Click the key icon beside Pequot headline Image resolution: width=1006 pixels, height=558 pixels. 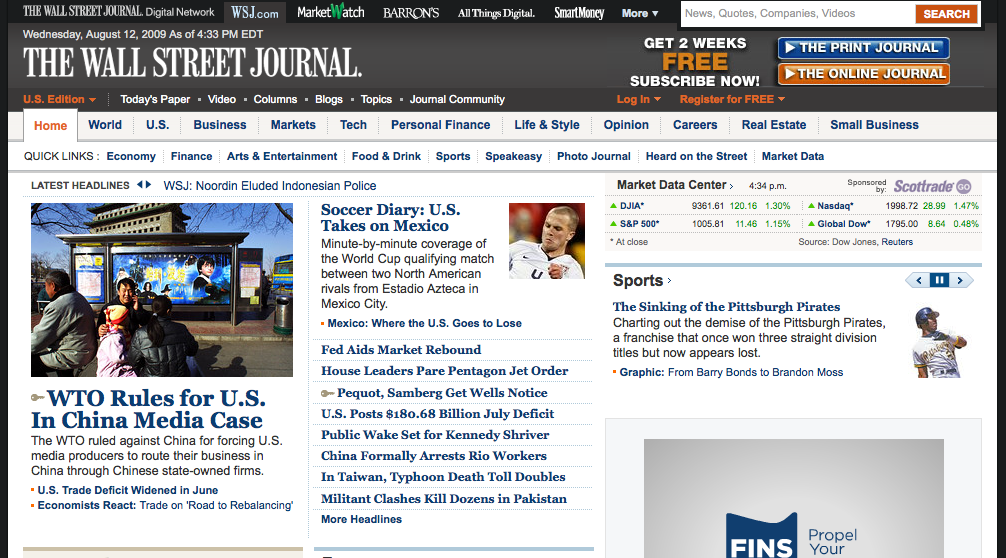(x=327, y=393)
